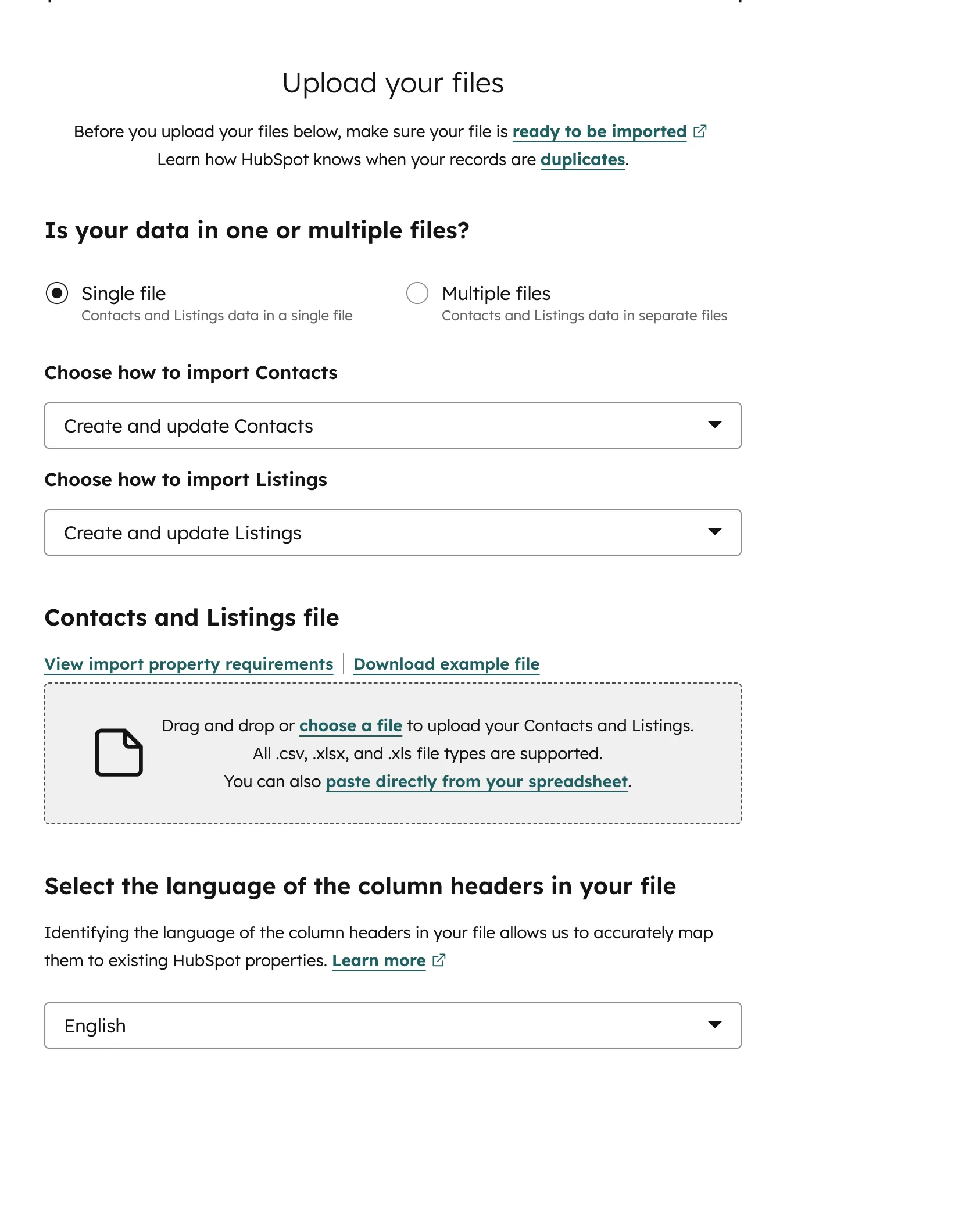
Task: Expand the chevron on the Contacts import selector
Action: pyautogui.click(x=716, y=426)
